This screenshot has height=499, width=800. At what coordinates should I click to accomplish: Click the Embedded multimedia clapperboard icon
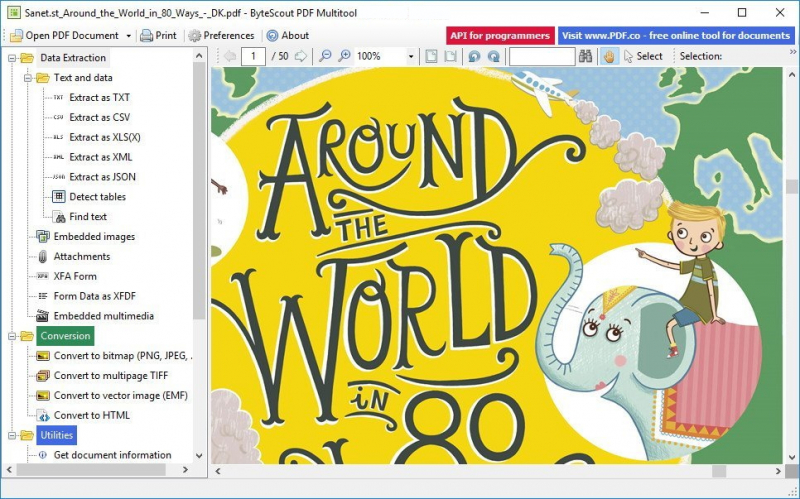pyautogui.click(x=43, y=316)
